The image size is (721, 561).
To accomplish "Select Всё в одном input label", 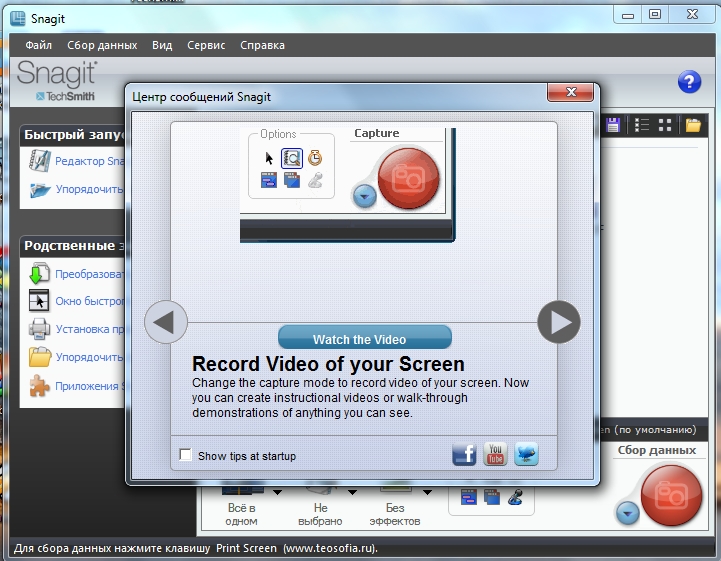I will [x=241, y=515].
